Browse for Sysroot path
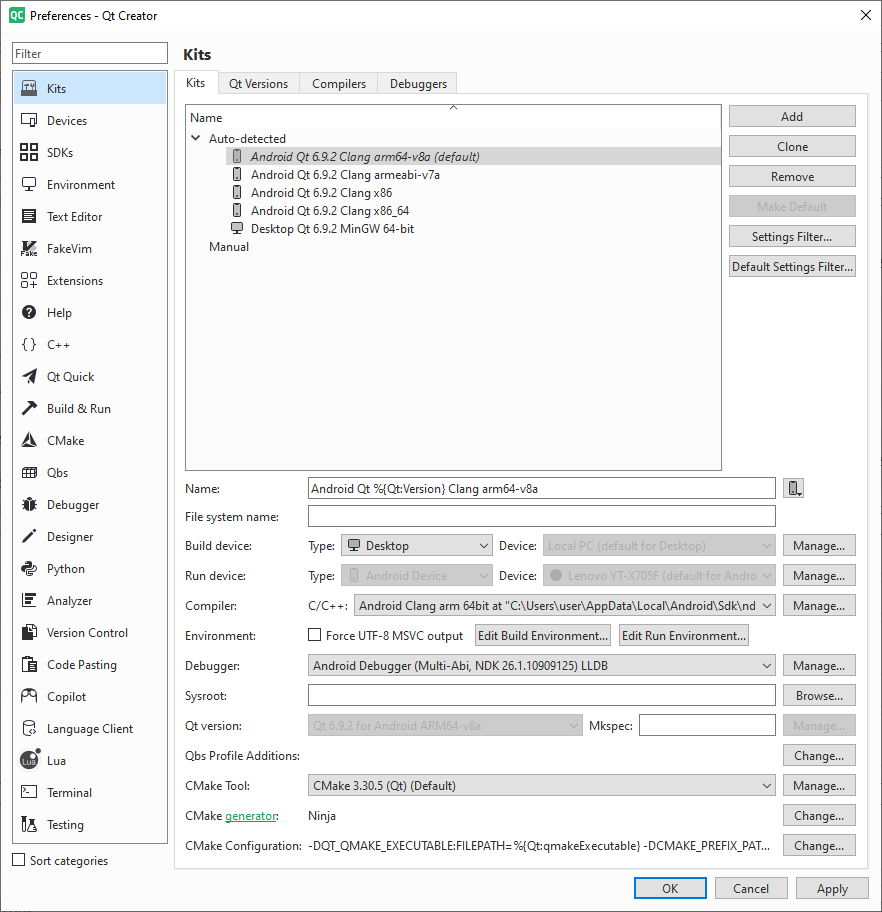This screenshot has height=912, width=882. [x=819, y=696]
